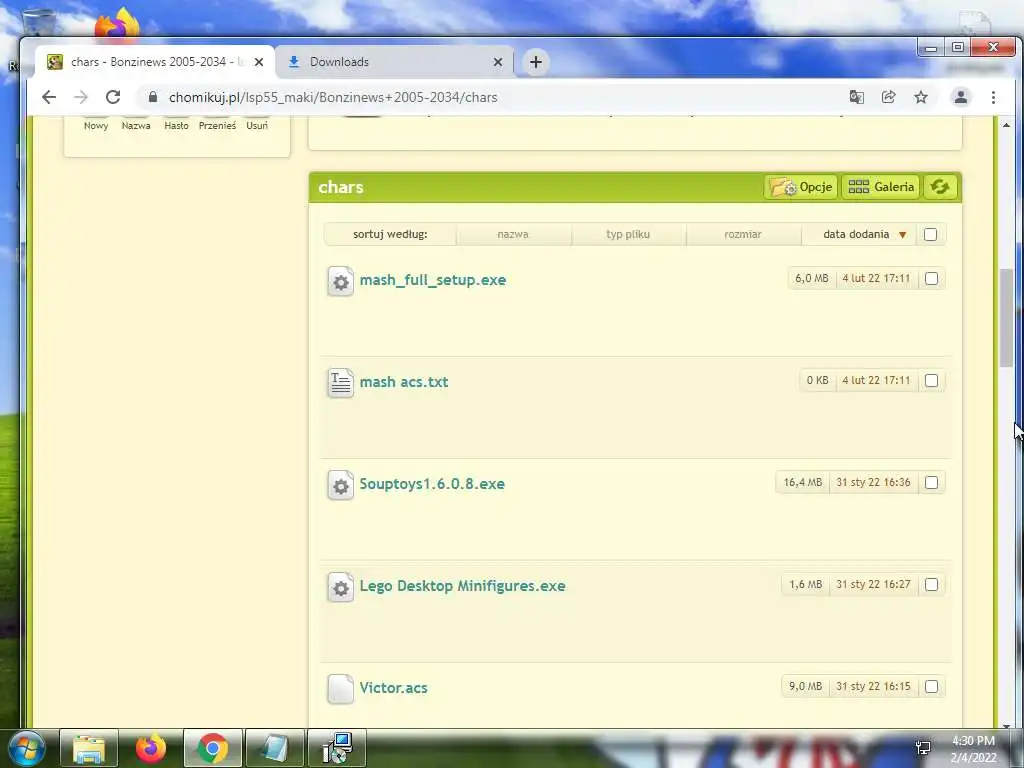Check the box for mash acs.txt

click(931, 380)
